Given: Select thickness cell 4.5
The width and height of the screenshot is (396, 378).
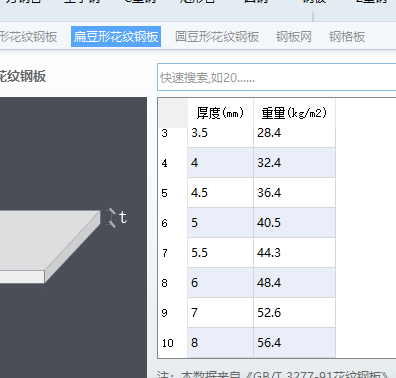Looking at the screenshot, I should (220, 193).
